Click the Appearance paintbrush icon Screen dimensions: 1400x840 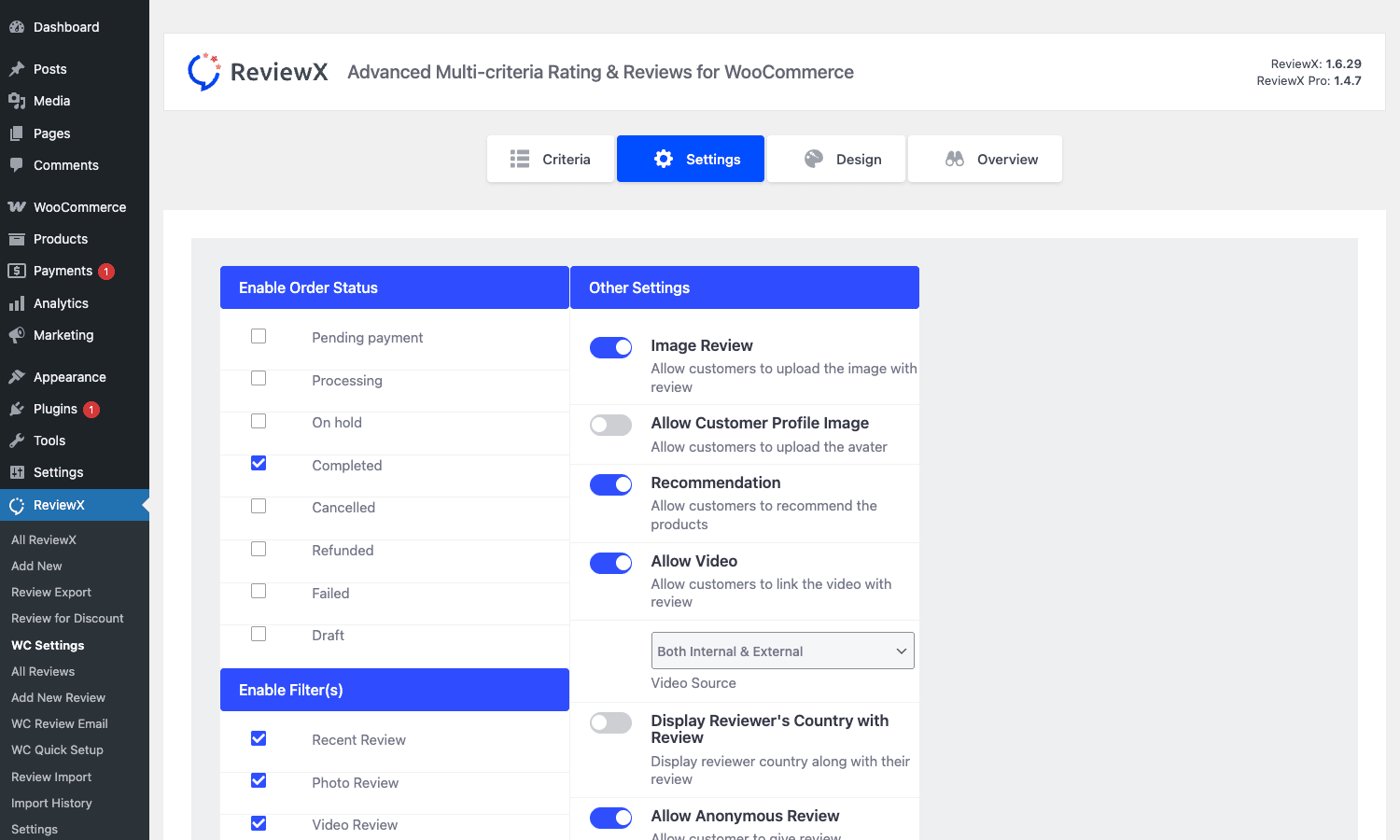click(x=17, y=377)
